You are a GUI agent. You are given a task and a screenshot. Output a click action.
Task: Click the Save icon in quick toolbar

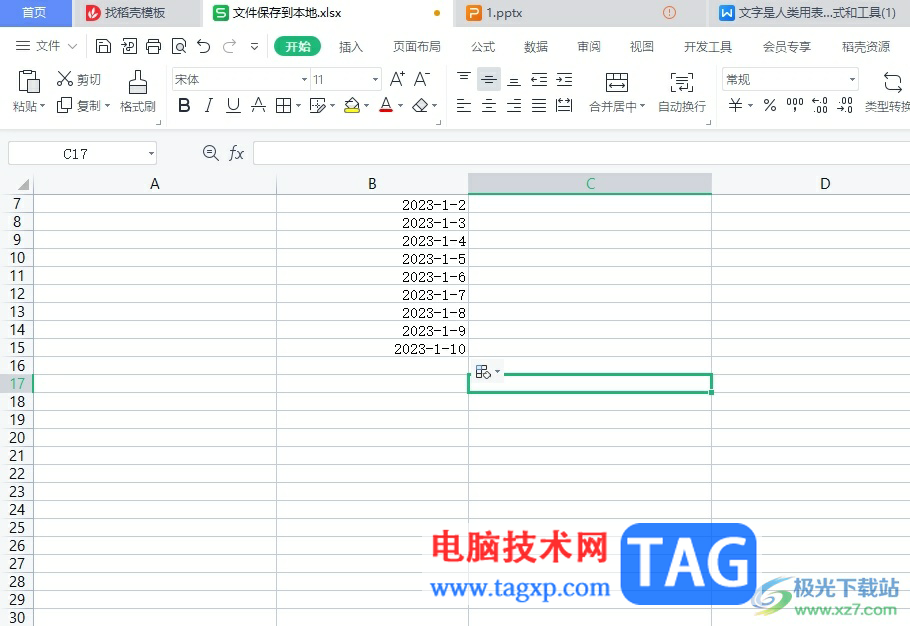[x=103, y=46]
